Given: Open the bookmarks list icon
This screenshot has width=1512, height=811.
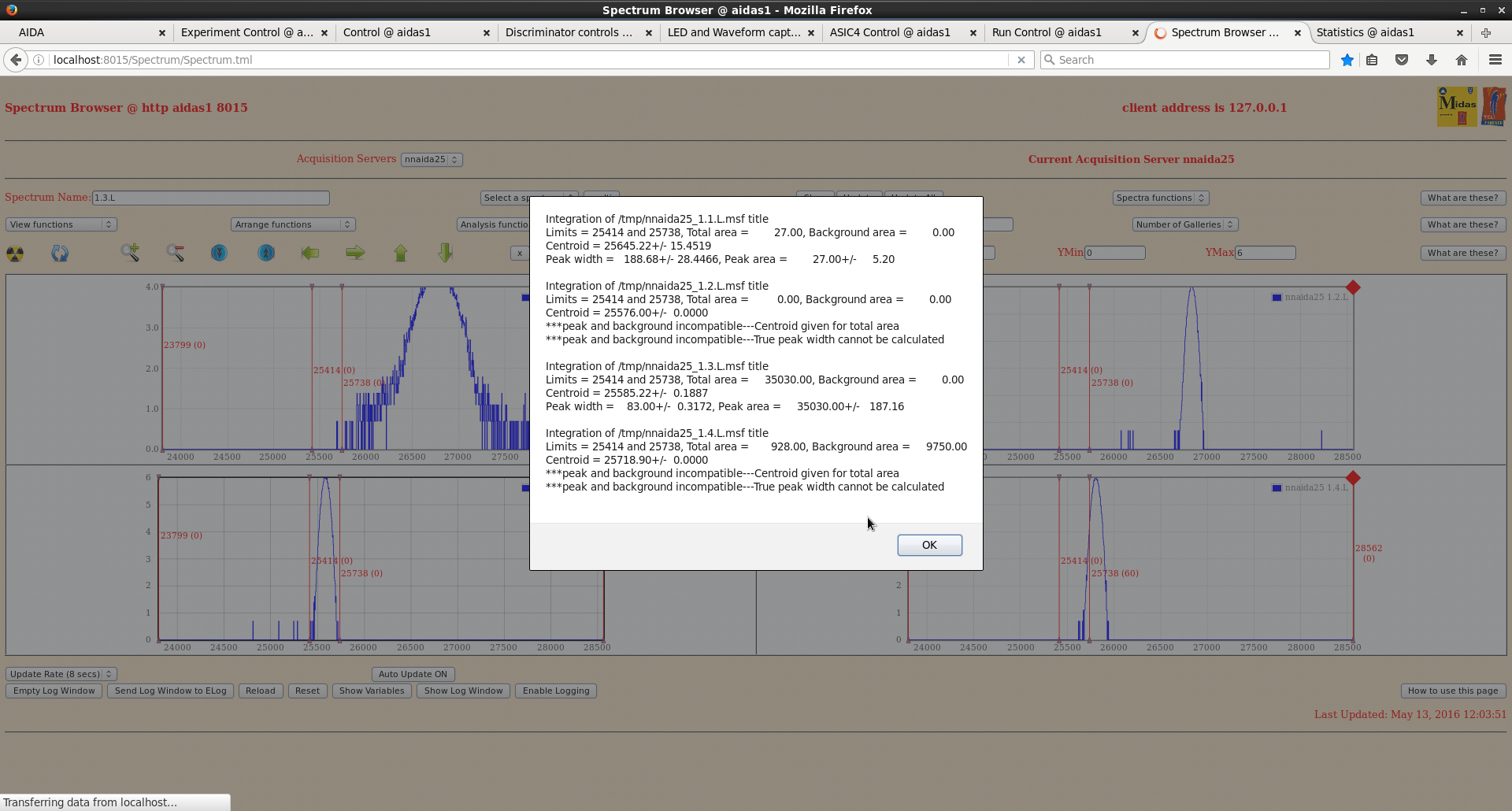Looking at the screenshot, I should pyautogui.click(x=1372, y=60).
